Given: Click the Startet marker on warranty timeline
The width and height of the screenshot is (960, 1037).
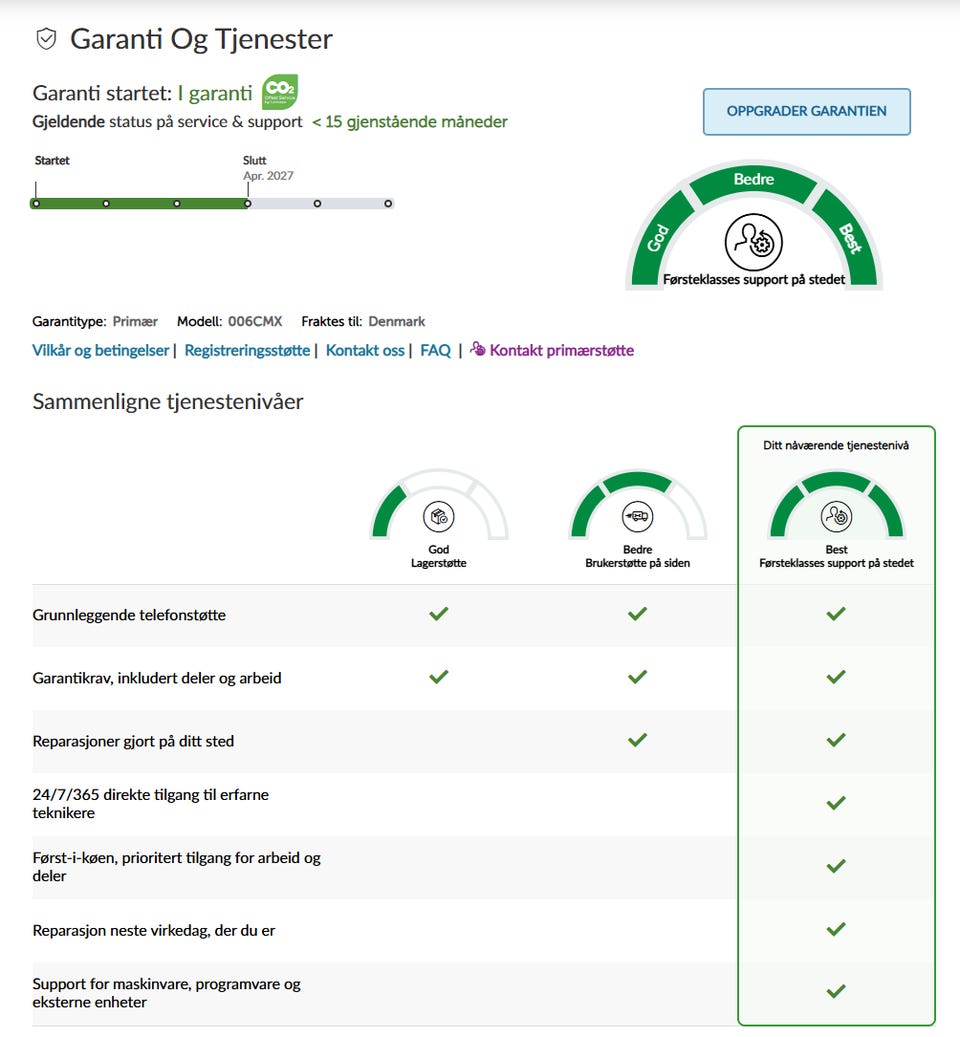Looking at the screenshot, I should click(36, 203).
